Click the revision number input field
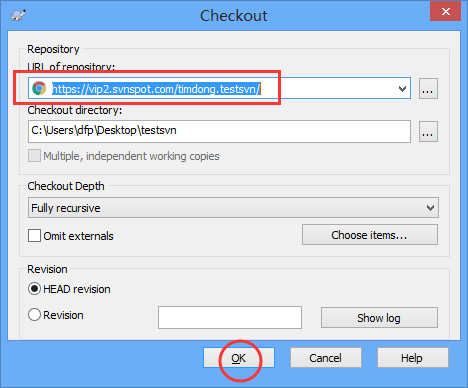Viewport: 468px width, 388px height. (x=230, y=317)
